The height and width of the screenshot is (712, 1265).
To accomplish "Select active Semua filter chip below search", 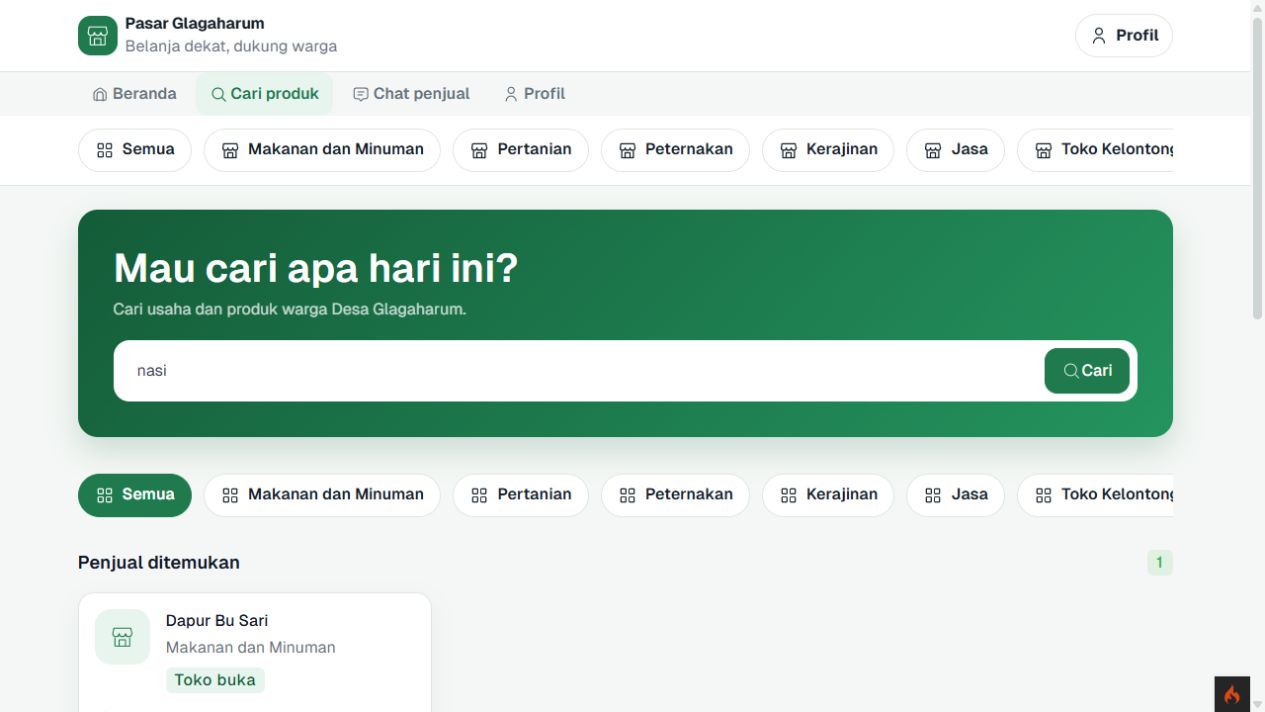I will coord(135,495).
